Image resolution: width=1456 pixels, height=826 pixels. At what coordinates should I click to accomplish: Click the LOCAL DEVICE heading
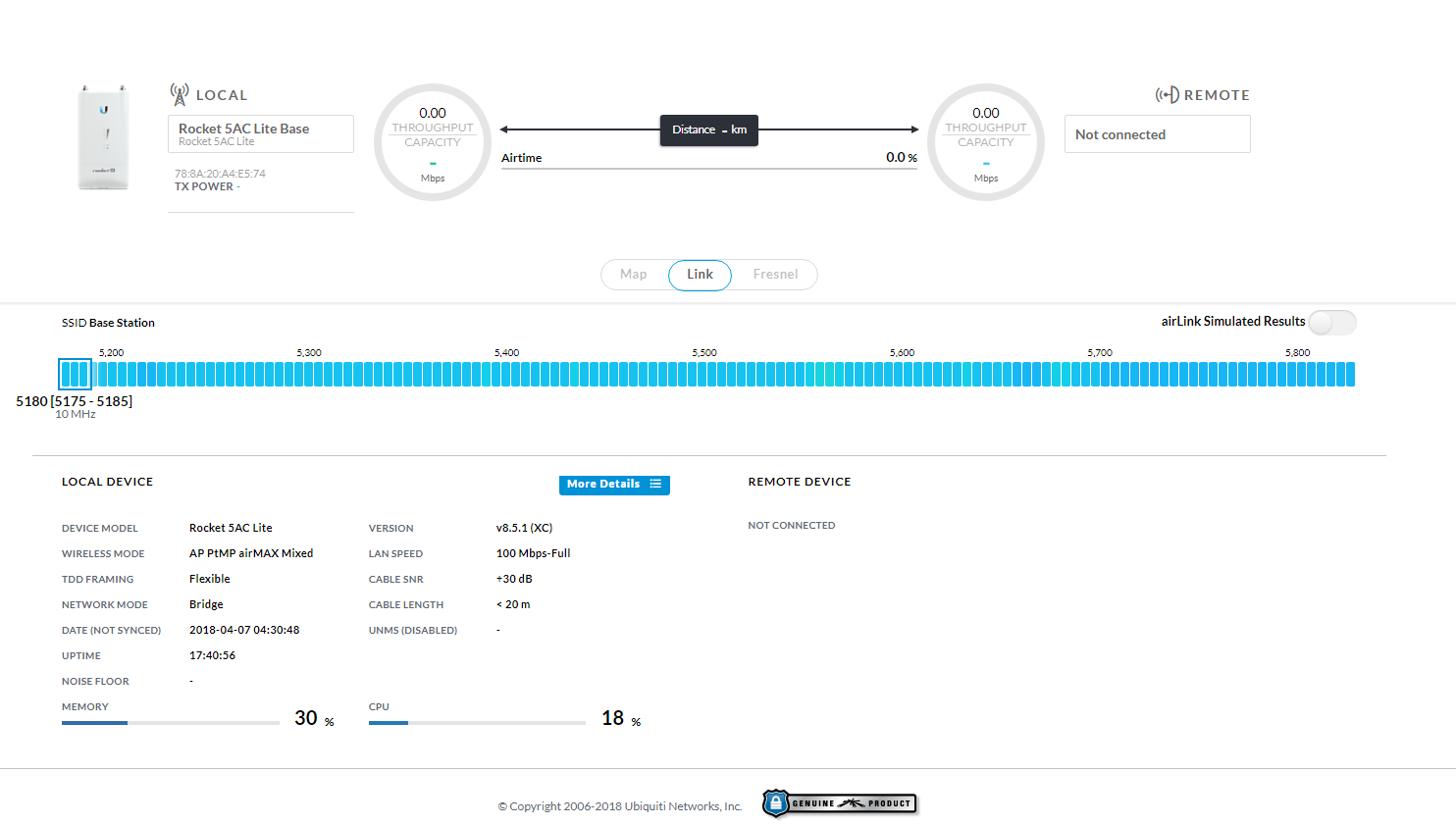tap(108, 482)
